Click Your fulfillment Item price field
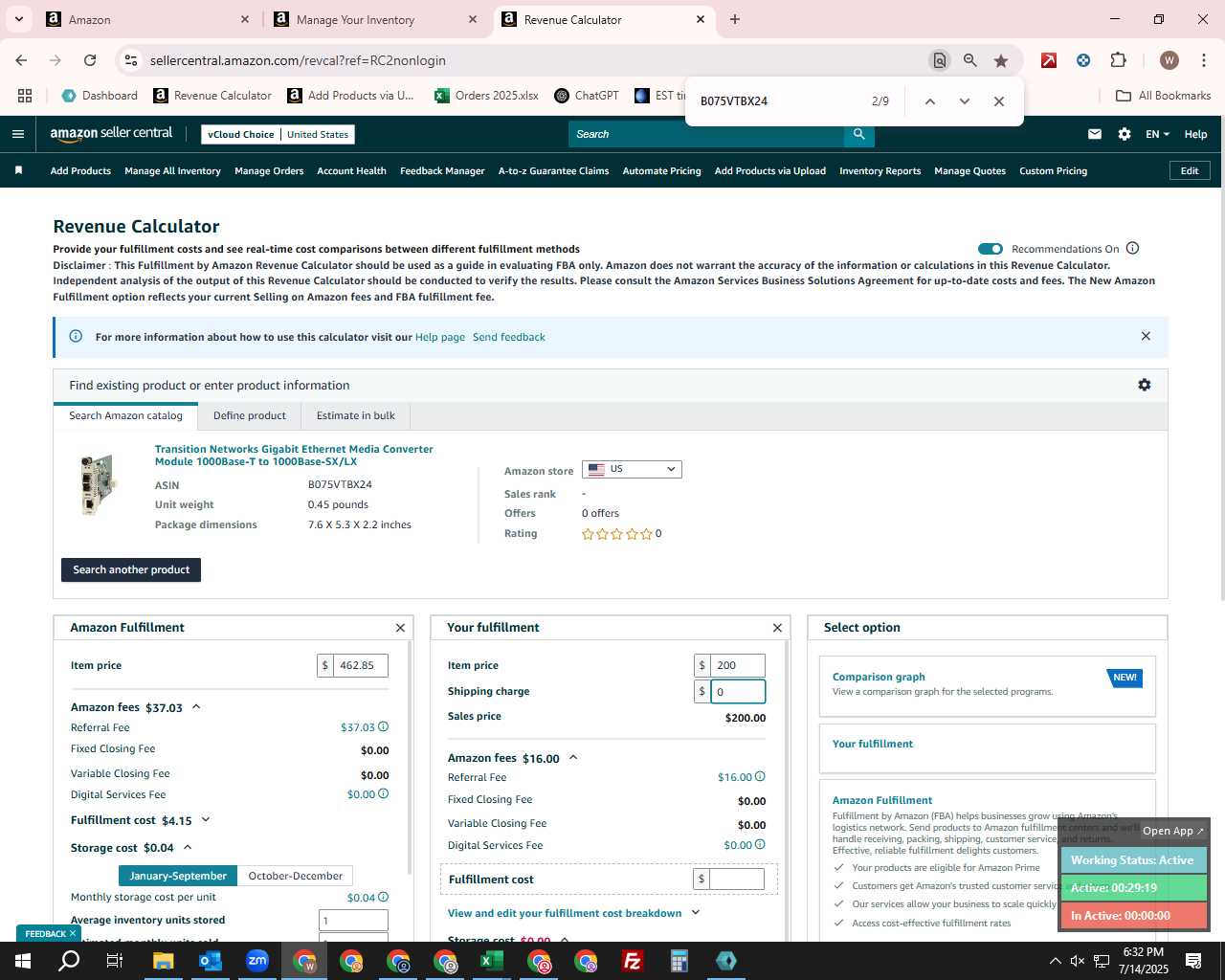This screenshot has width=1225, height=980. coord(738,665)
